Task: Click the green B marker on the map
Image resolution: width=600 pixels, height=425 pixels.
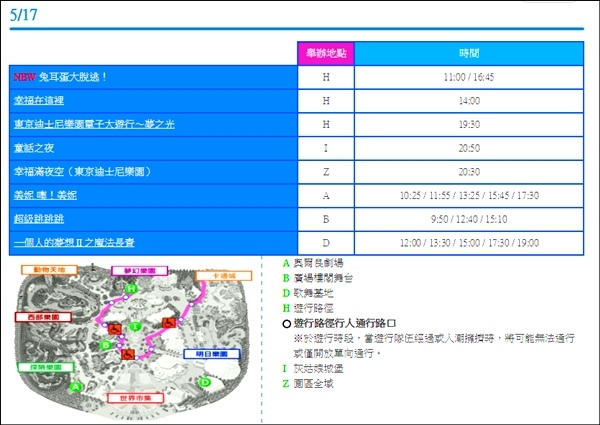Action: [106, 345]
